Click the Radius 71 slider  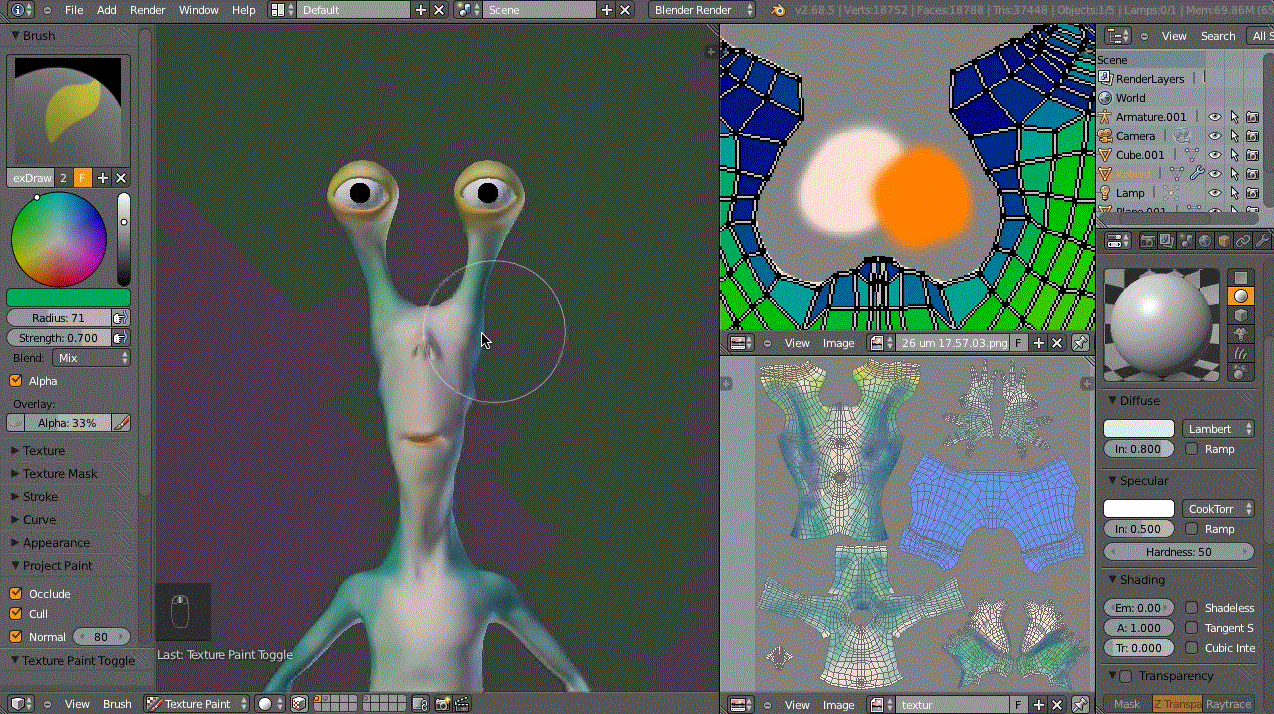(58, 318)
